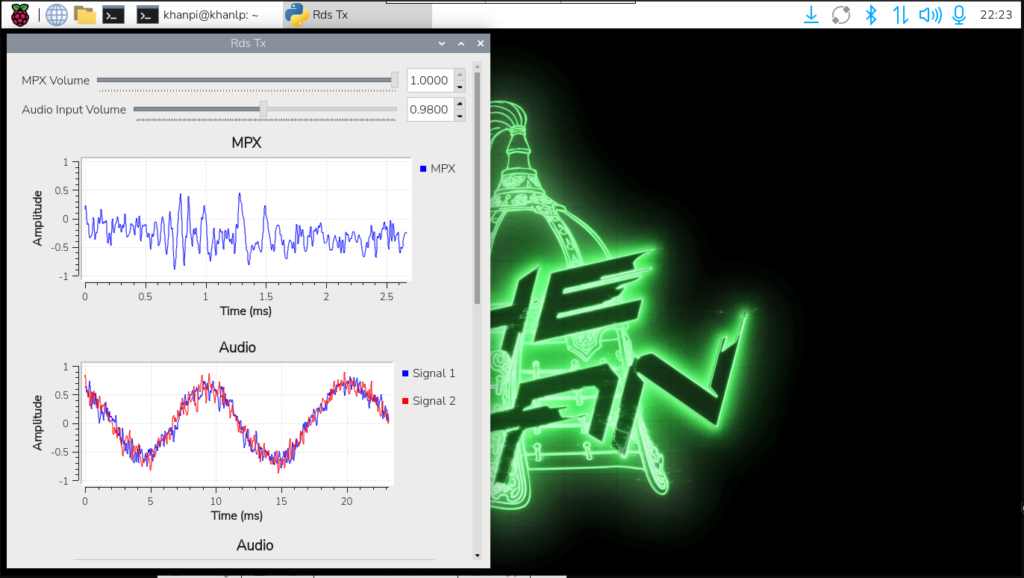The height and width of the screenshot is (578, 1024).
Task: Switch to the khanpi@khanlp terminal window
Action: coord(197,14)
